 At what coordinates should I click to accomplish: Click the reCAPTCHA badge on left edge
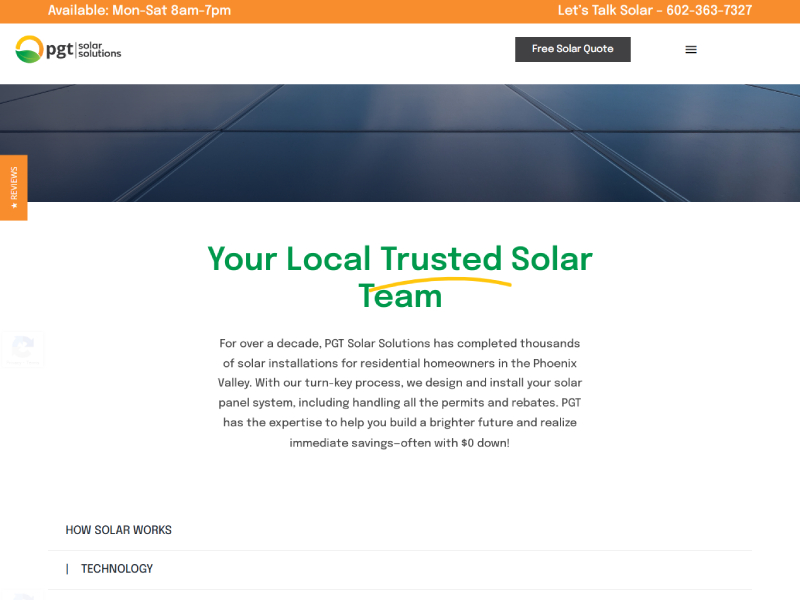point(20,348)
